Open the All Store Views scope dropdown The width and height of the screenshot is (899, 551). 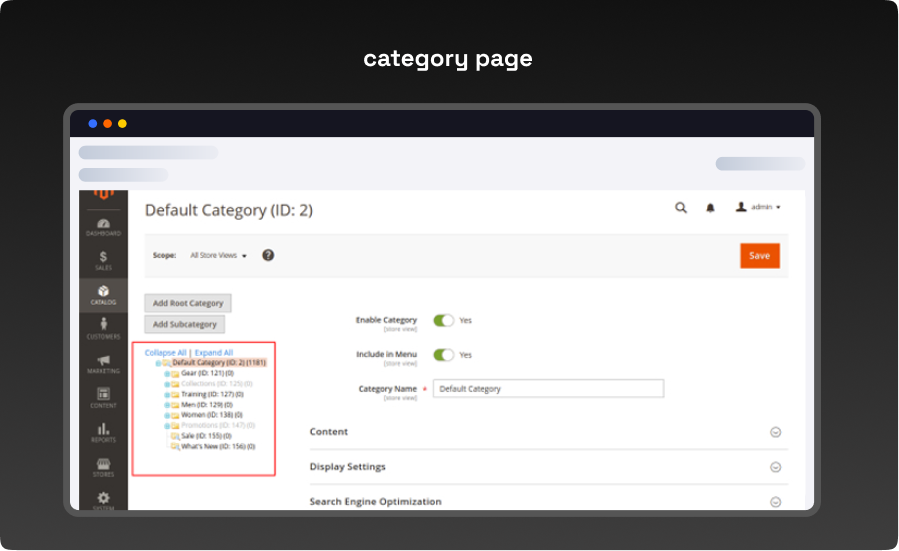click(x=218, y=256)
